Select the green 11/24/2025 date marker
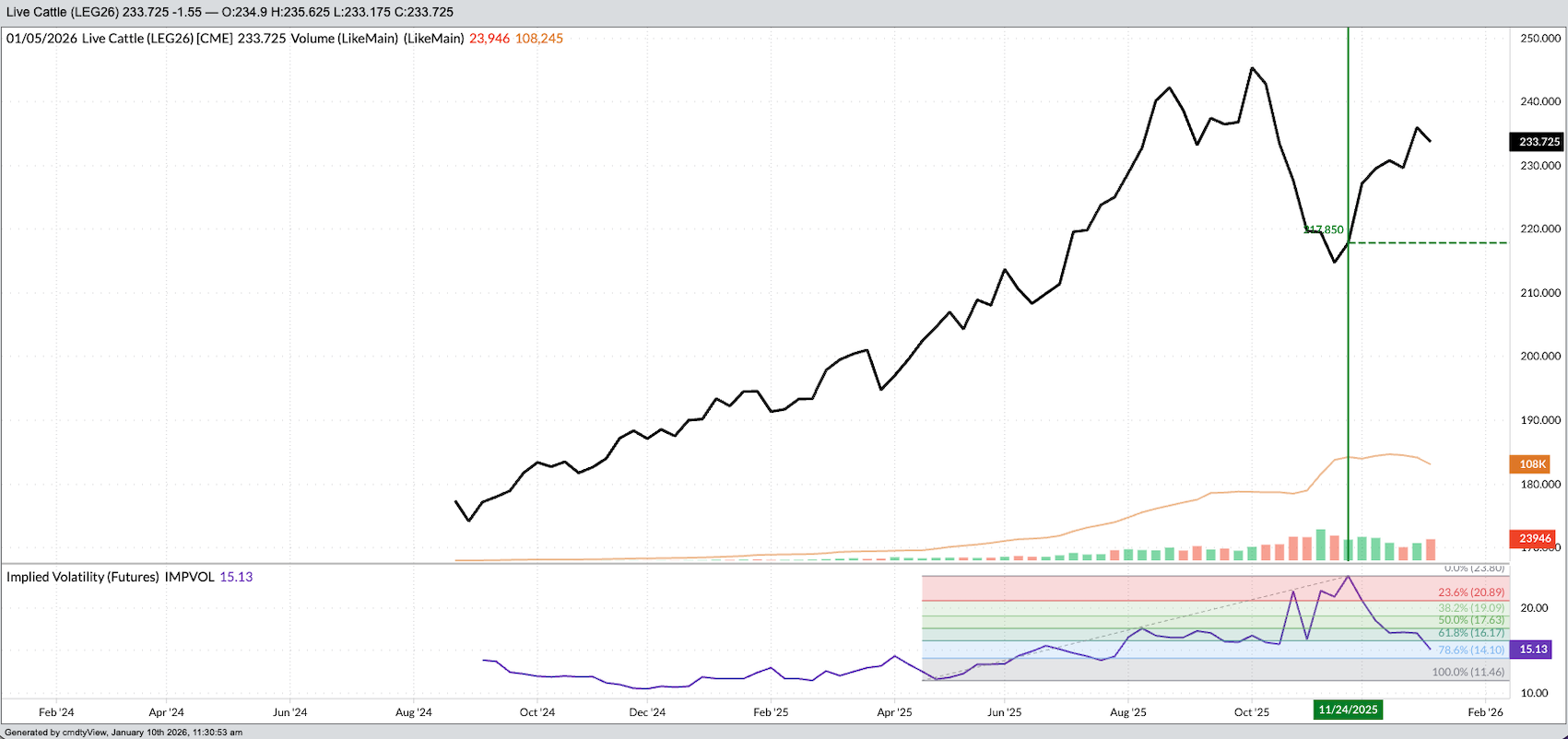1568x739 pixels. [1348, 710]
